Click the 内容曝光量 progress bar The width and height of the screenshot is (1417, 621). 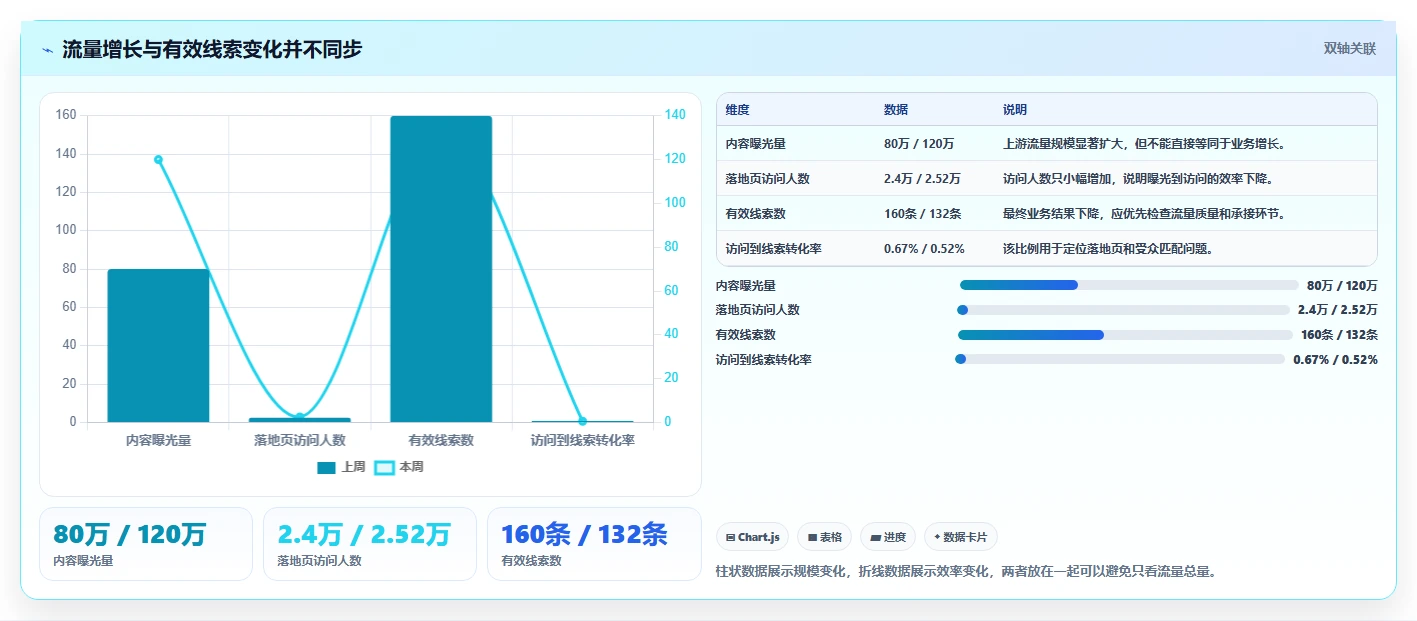[1128, 285]
